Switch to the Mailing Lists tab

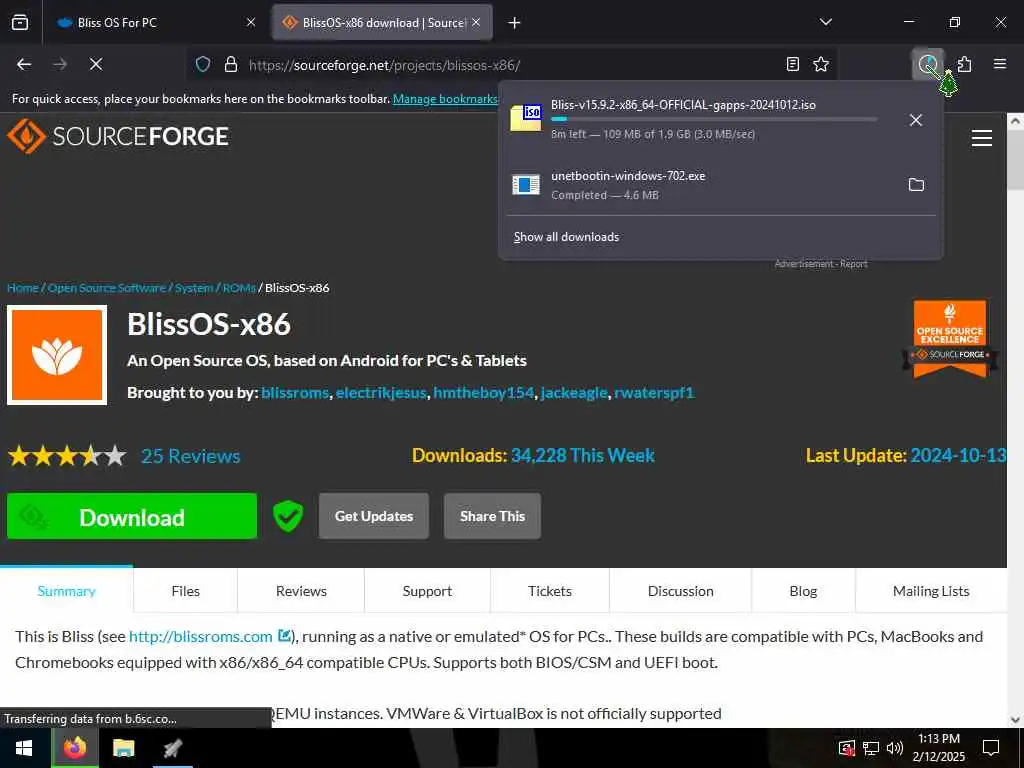click(931, 590)
